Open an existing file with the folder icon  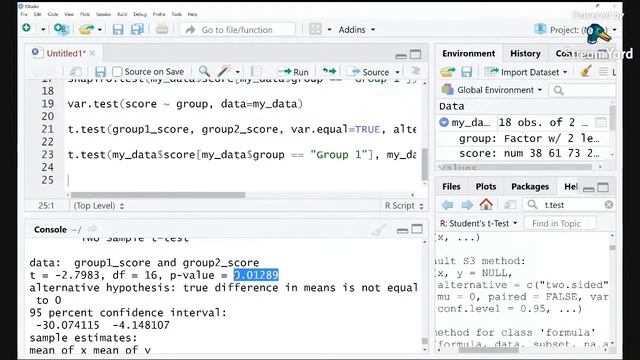87,29
